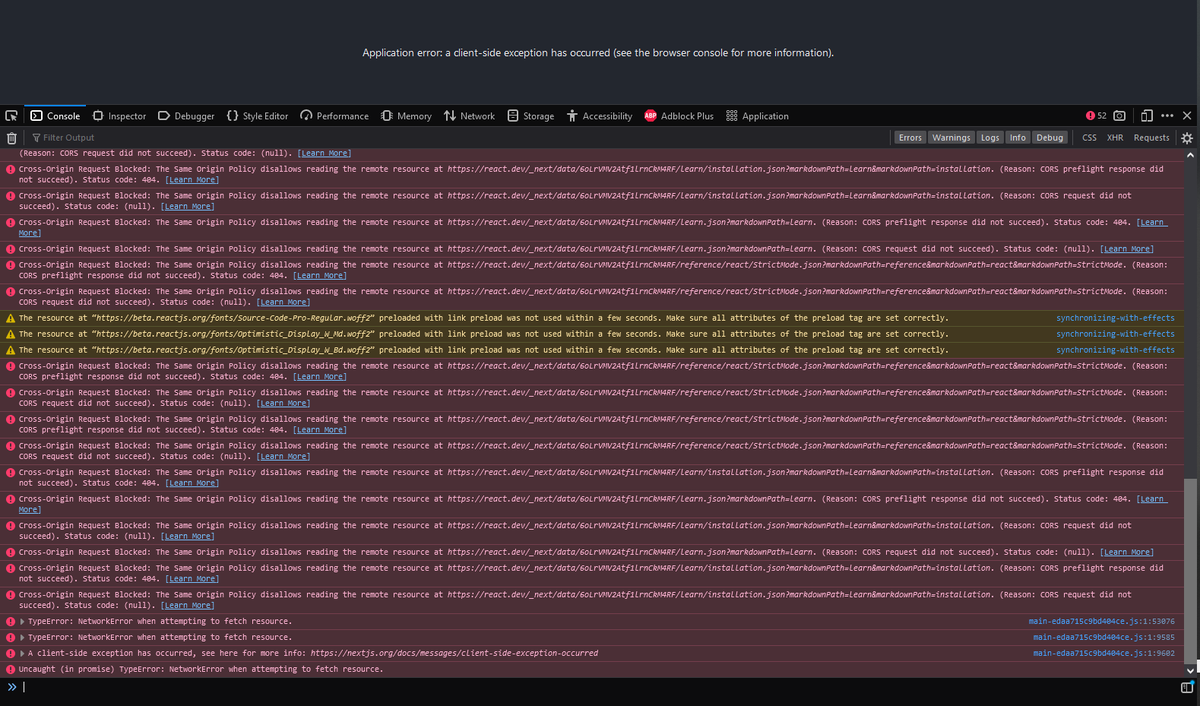
Task: Switch to the Console tab
Action: tap(55, 116)
